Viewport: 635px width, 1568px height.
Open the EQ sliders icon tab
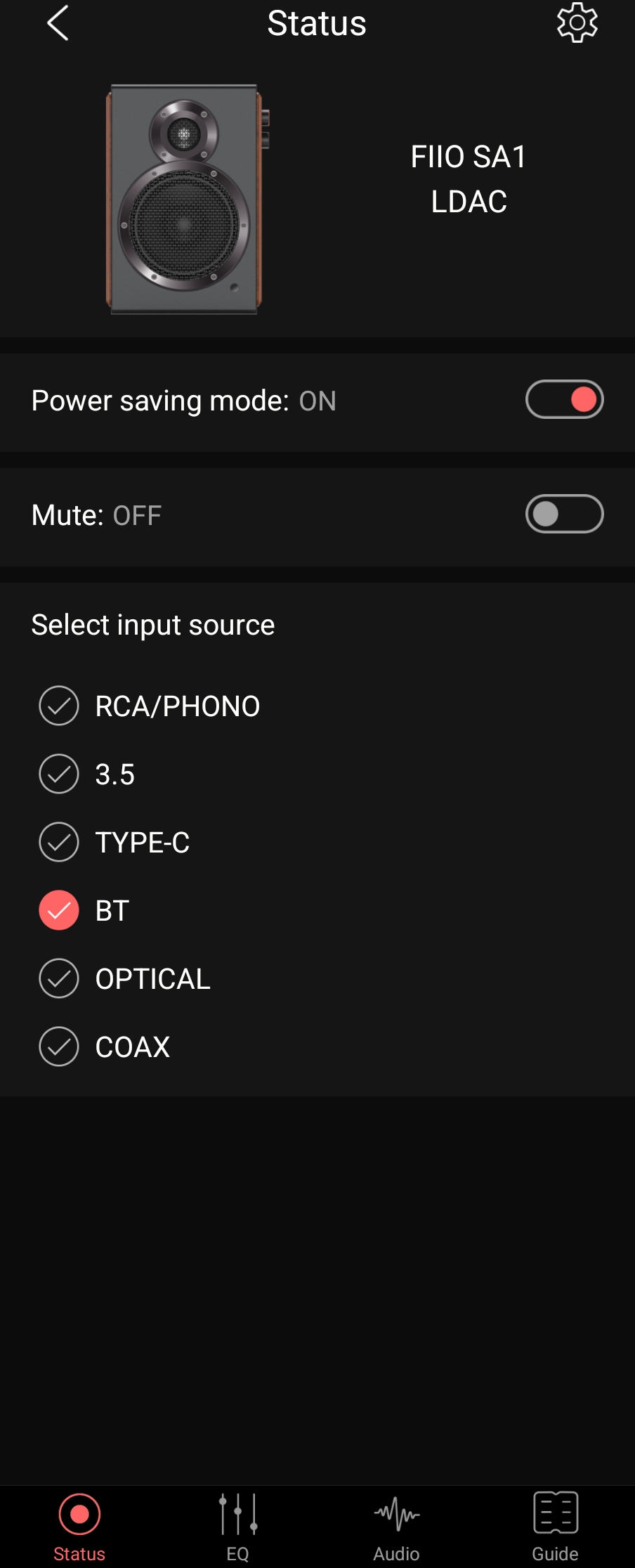pos(237,1515)
